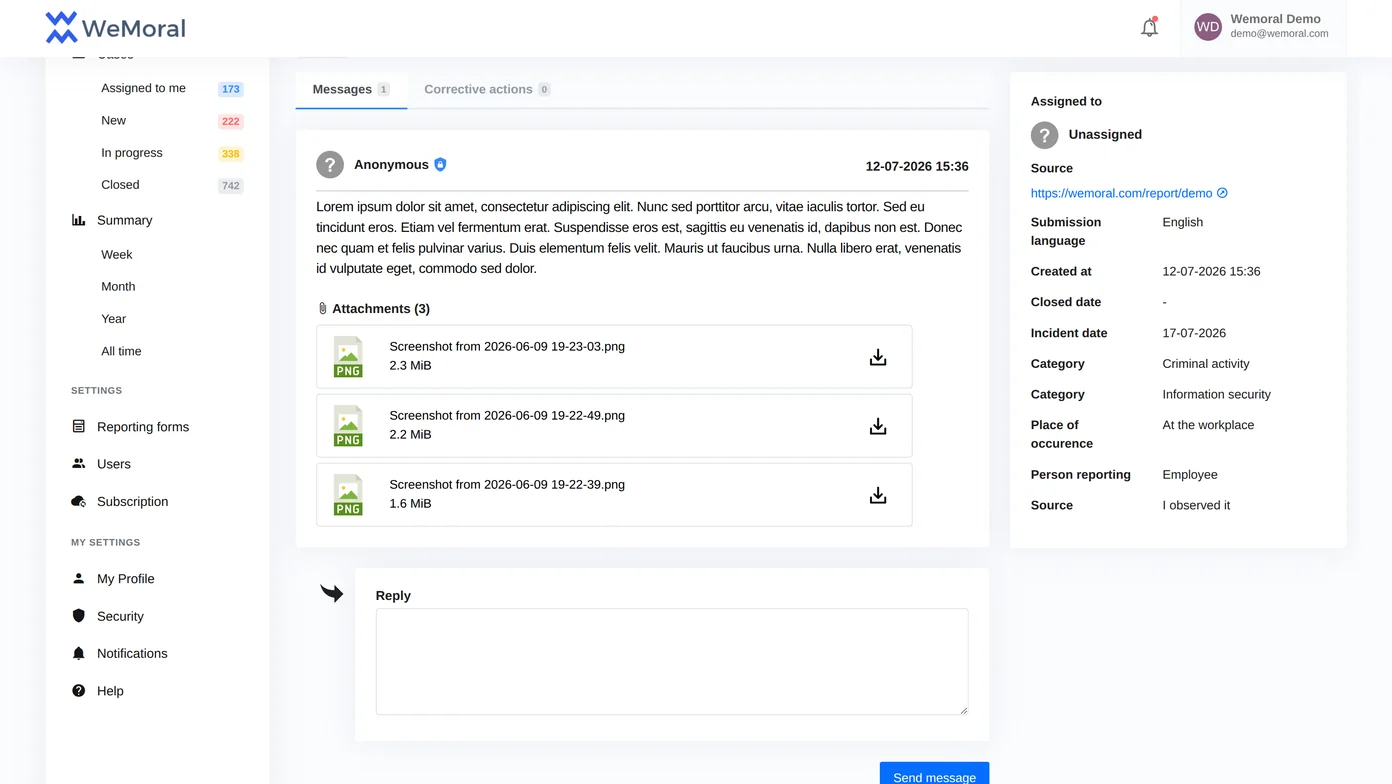Viewport: 1392px width, 784px height.
Task: Click the Notifications bell icon in sidebar
Action: [x=79, y=653]
